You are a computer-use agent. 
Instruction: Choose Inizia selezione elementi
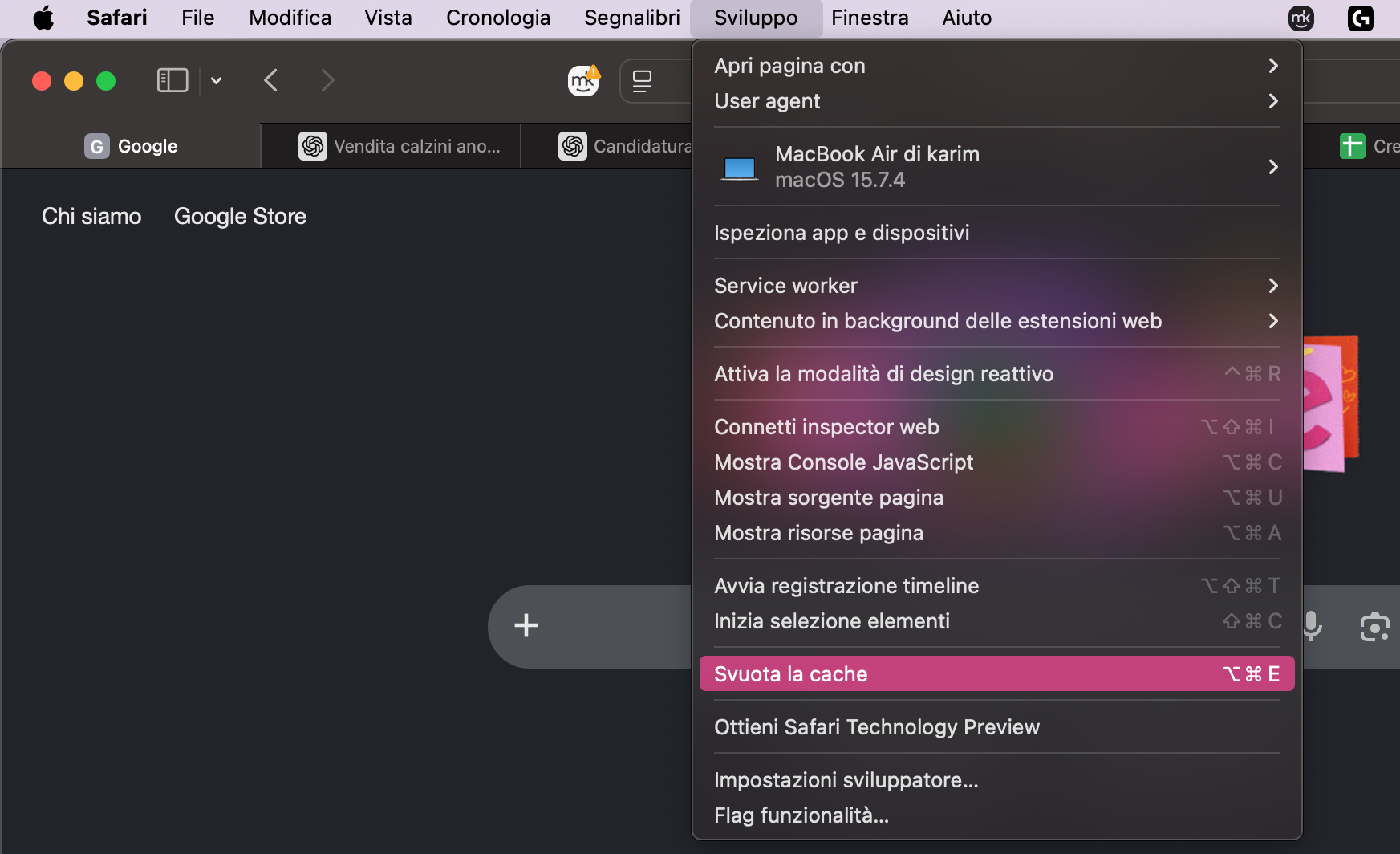[x=996, y=621]
